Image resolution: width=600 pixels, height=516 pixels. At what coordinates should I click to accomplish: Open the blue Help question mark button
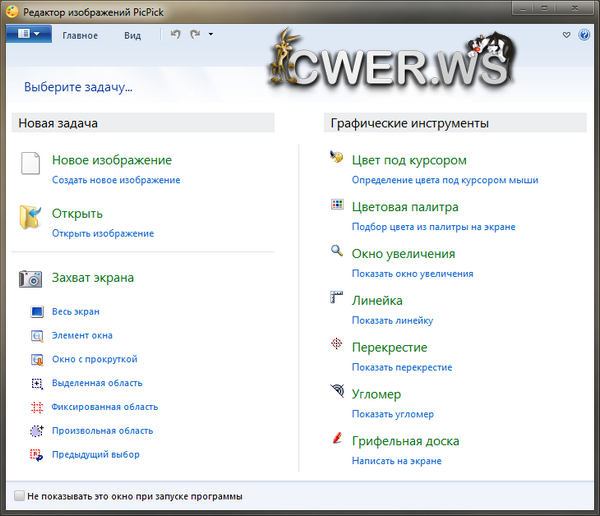point(585,35)
